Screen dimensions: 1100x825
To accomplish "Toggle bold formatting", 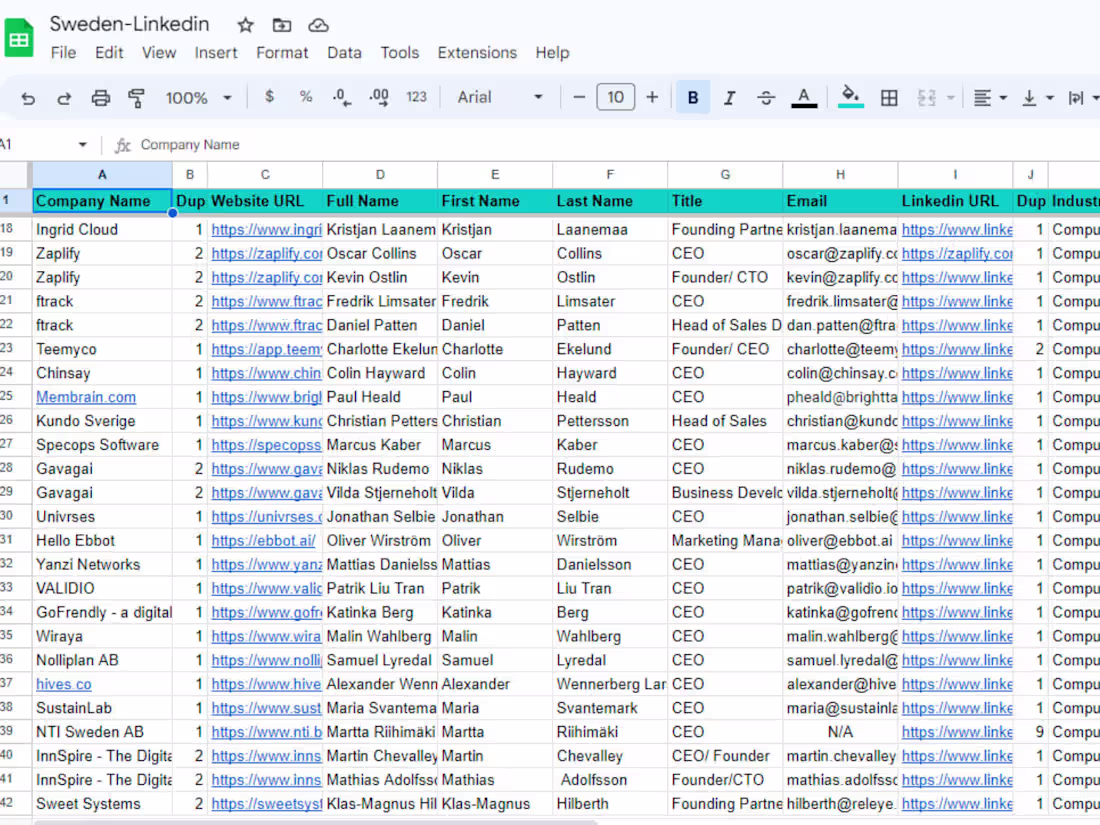I will pos(692,98).
